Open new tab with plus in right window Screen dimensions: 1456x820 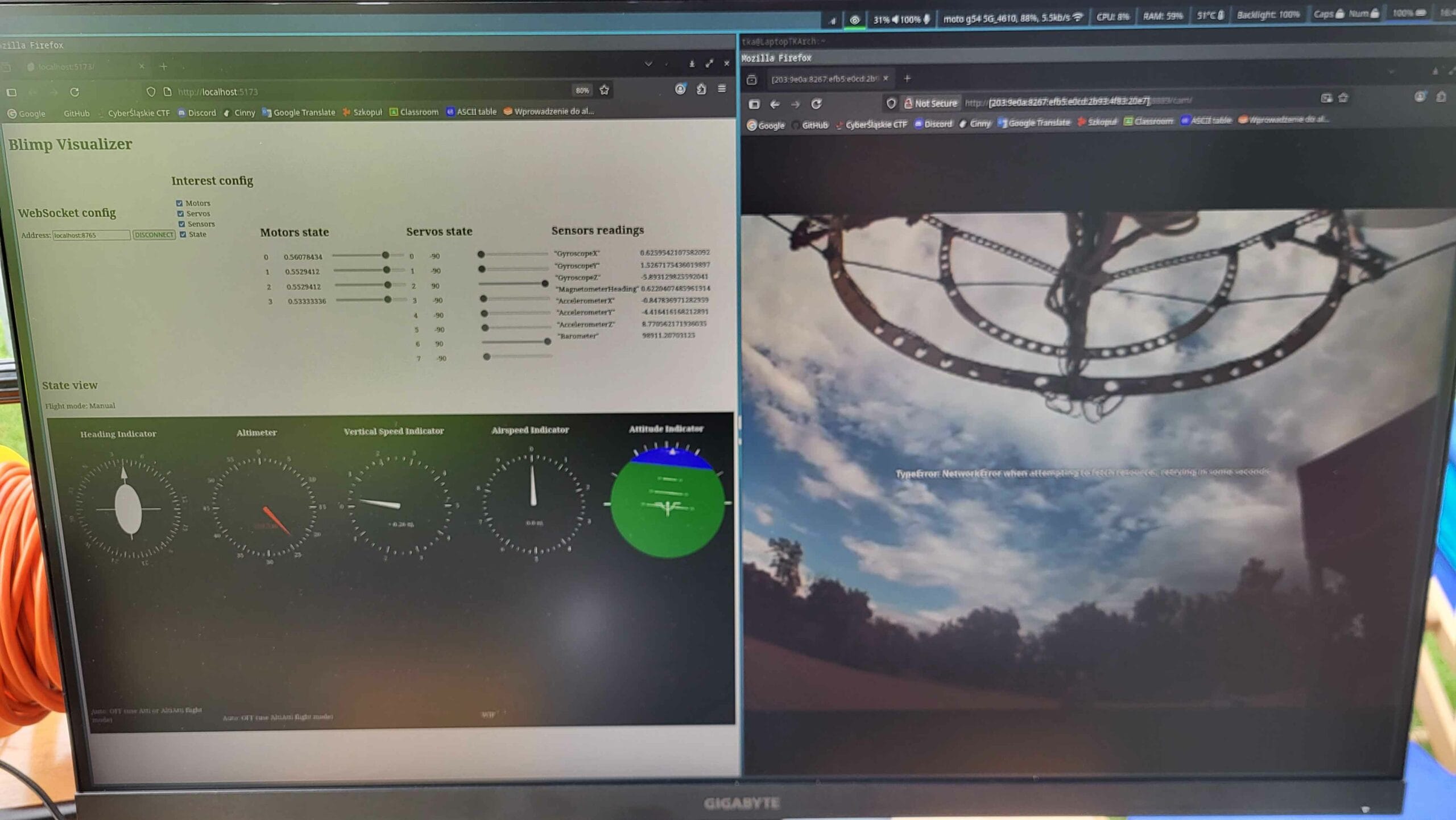(x=907, y=78)
